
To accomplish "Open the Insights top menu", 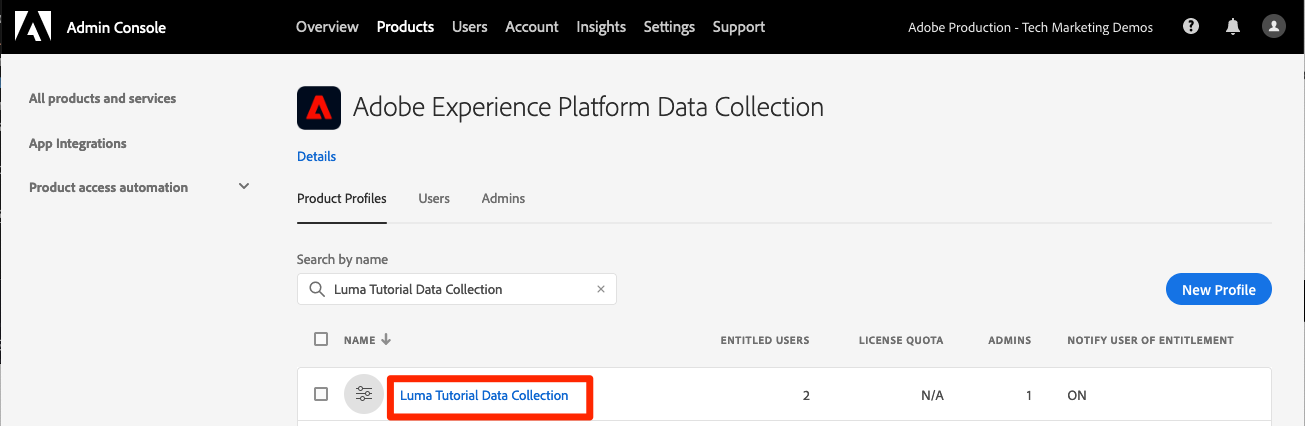I will click(601, 27).
